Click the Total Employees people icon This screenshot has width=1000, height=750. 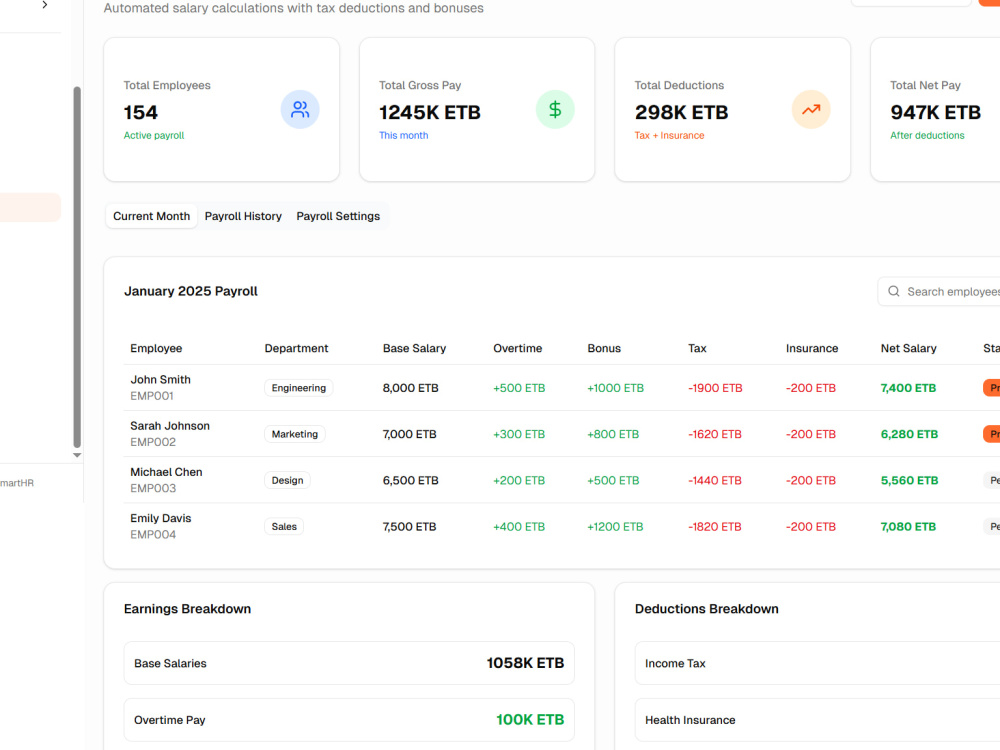click(300, 110)
